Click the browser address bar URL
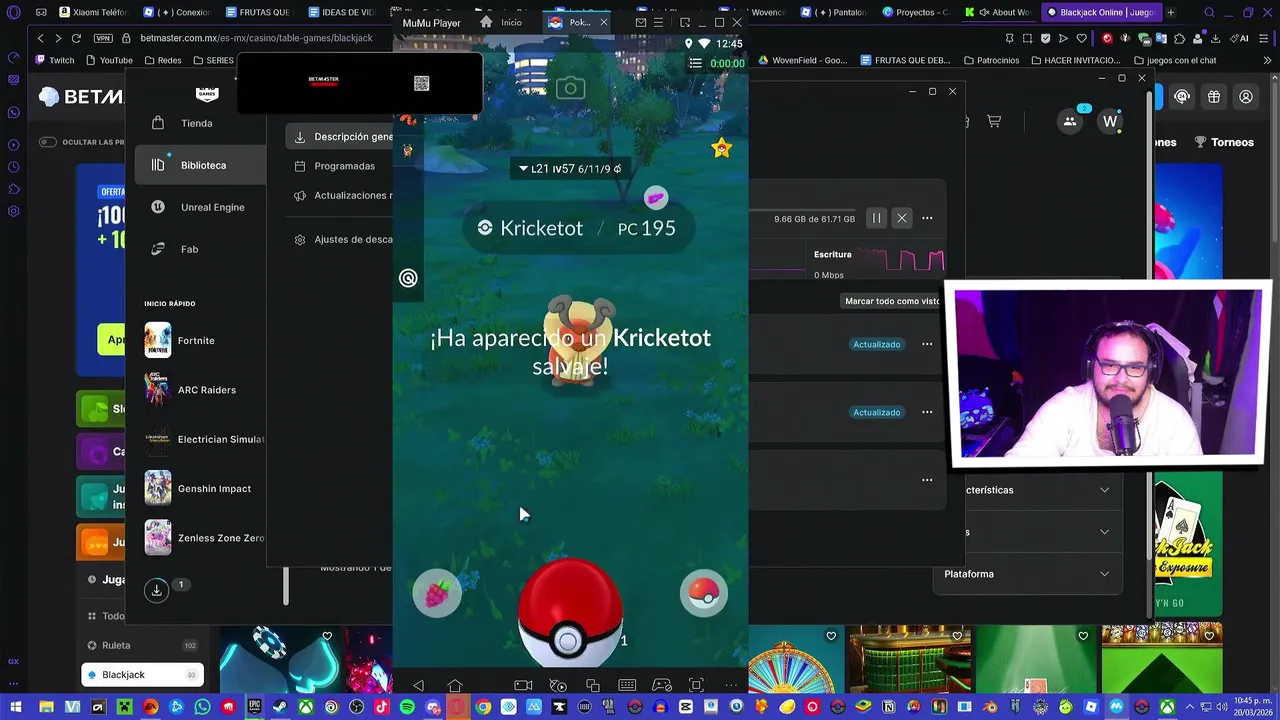1280x720 pixels. (x=256, y=38)
